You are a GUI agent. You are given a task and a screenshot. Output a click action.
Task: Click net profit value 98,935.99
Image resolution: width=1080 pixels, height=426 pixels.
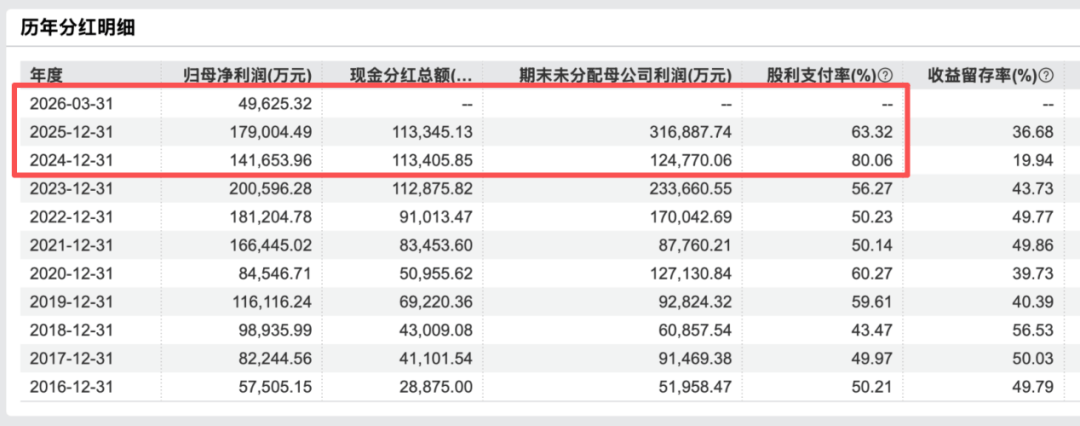(276, 330)
